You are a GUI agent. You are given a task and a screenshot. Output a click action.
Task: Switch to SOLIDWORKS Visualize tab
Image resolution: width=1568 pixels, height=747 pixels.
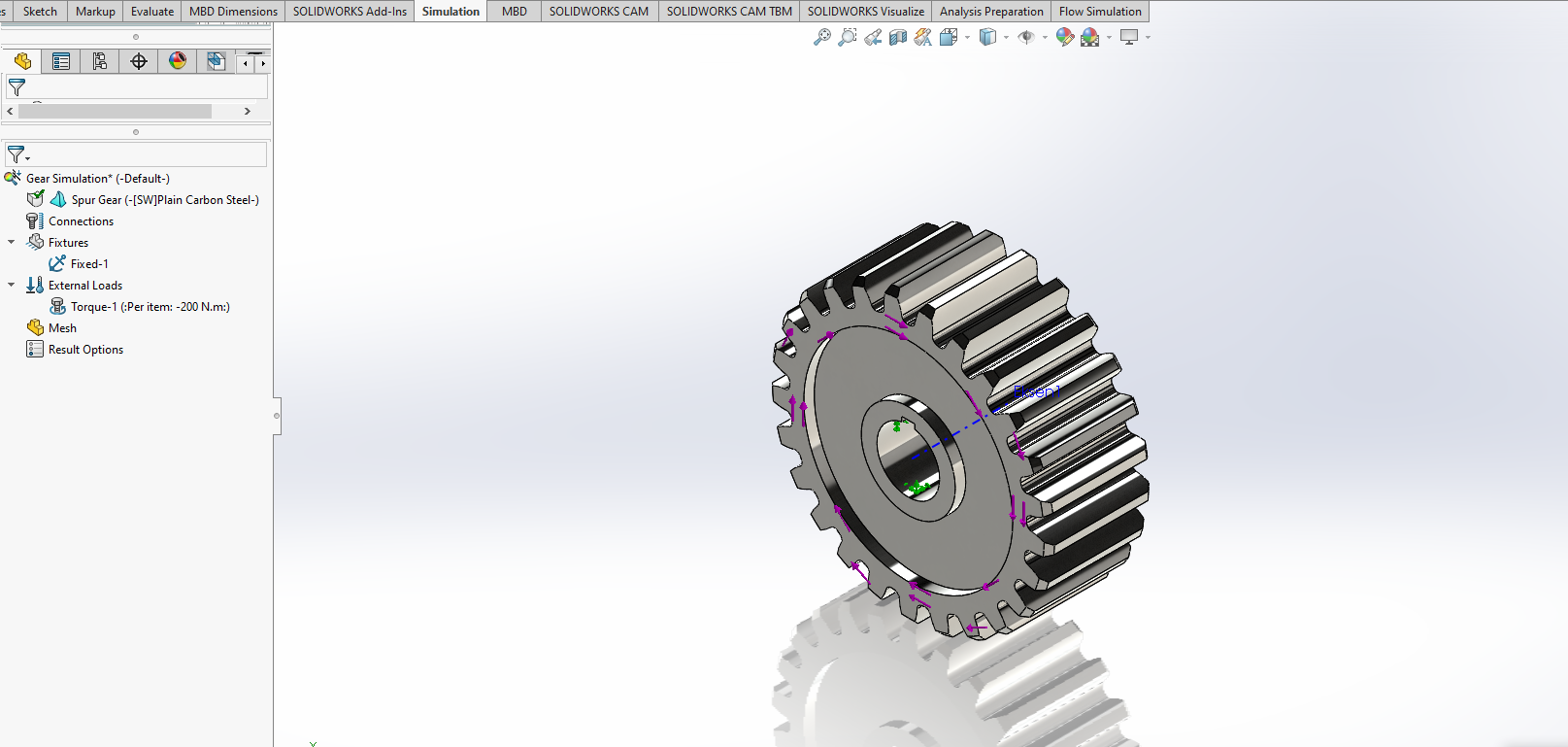coord(865,12)
